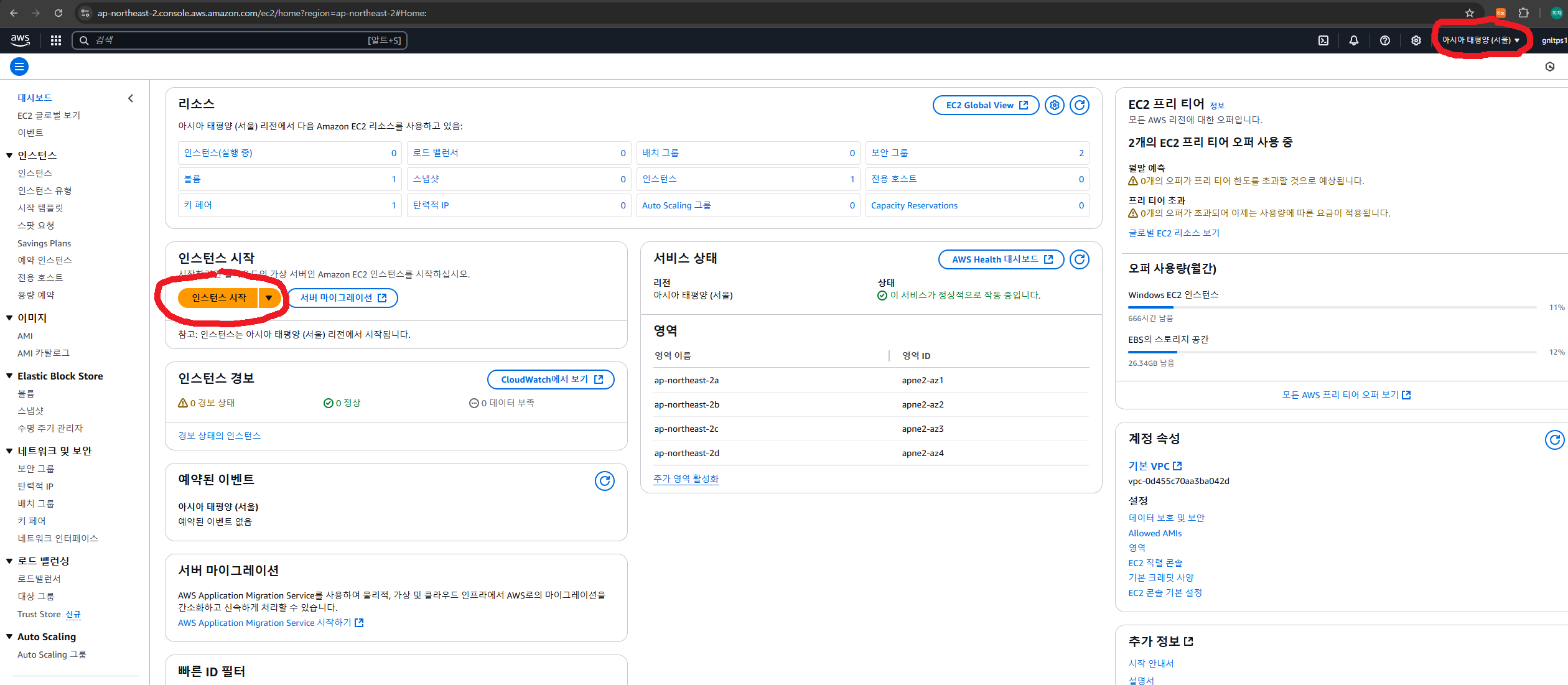Open the 정보 link beside EC2 프리 티어
Image resolution: width=1568 pixels, height=685 pixels.
(1217, 106)
